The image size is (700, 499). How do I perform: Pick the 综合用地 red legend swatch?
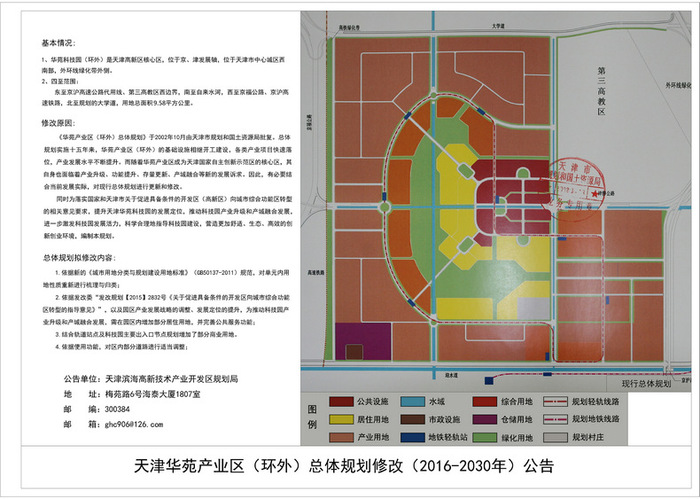pos(485,401)
